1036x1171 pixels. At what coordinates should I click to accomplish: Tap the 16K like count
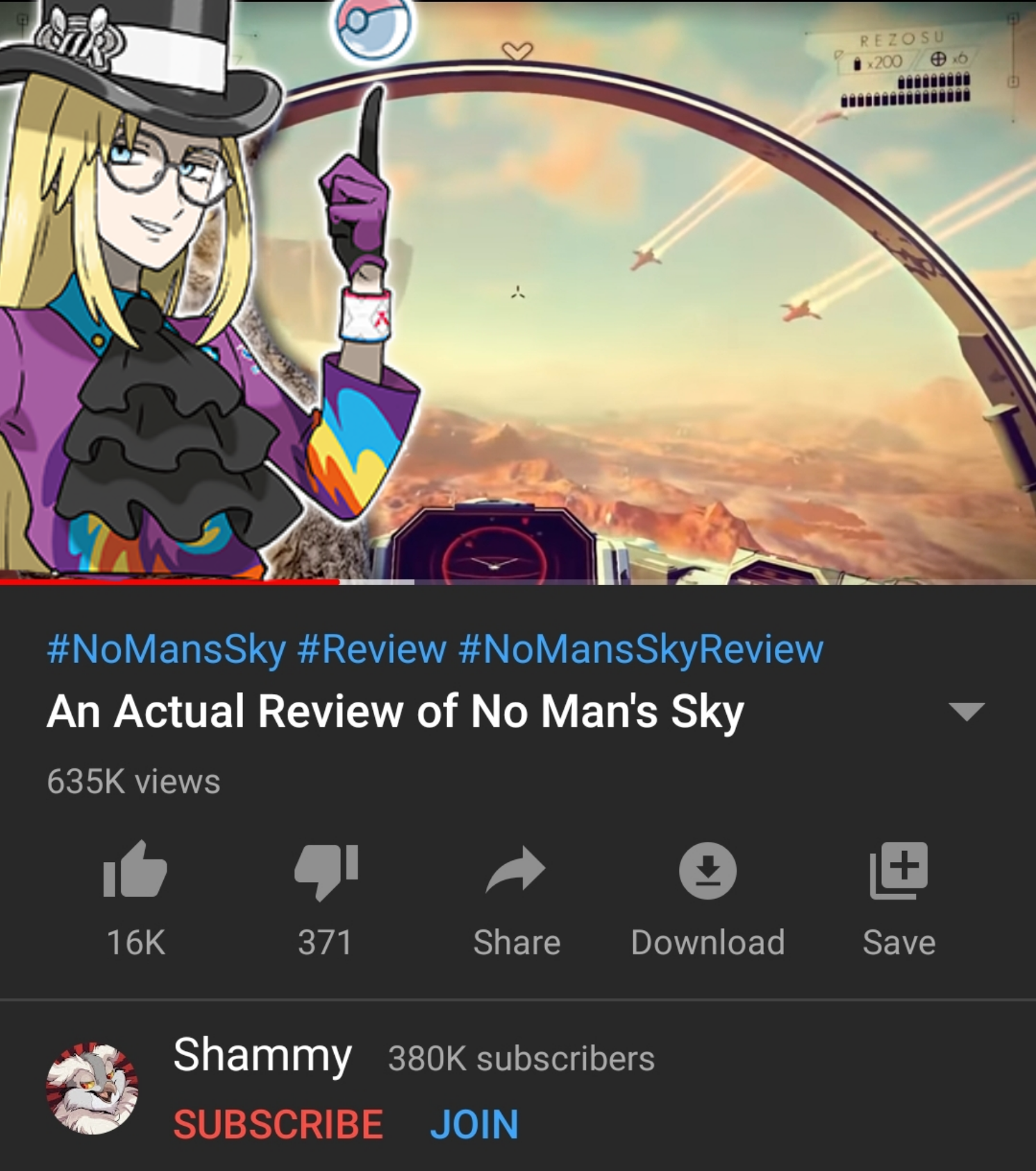pos(135,943)
